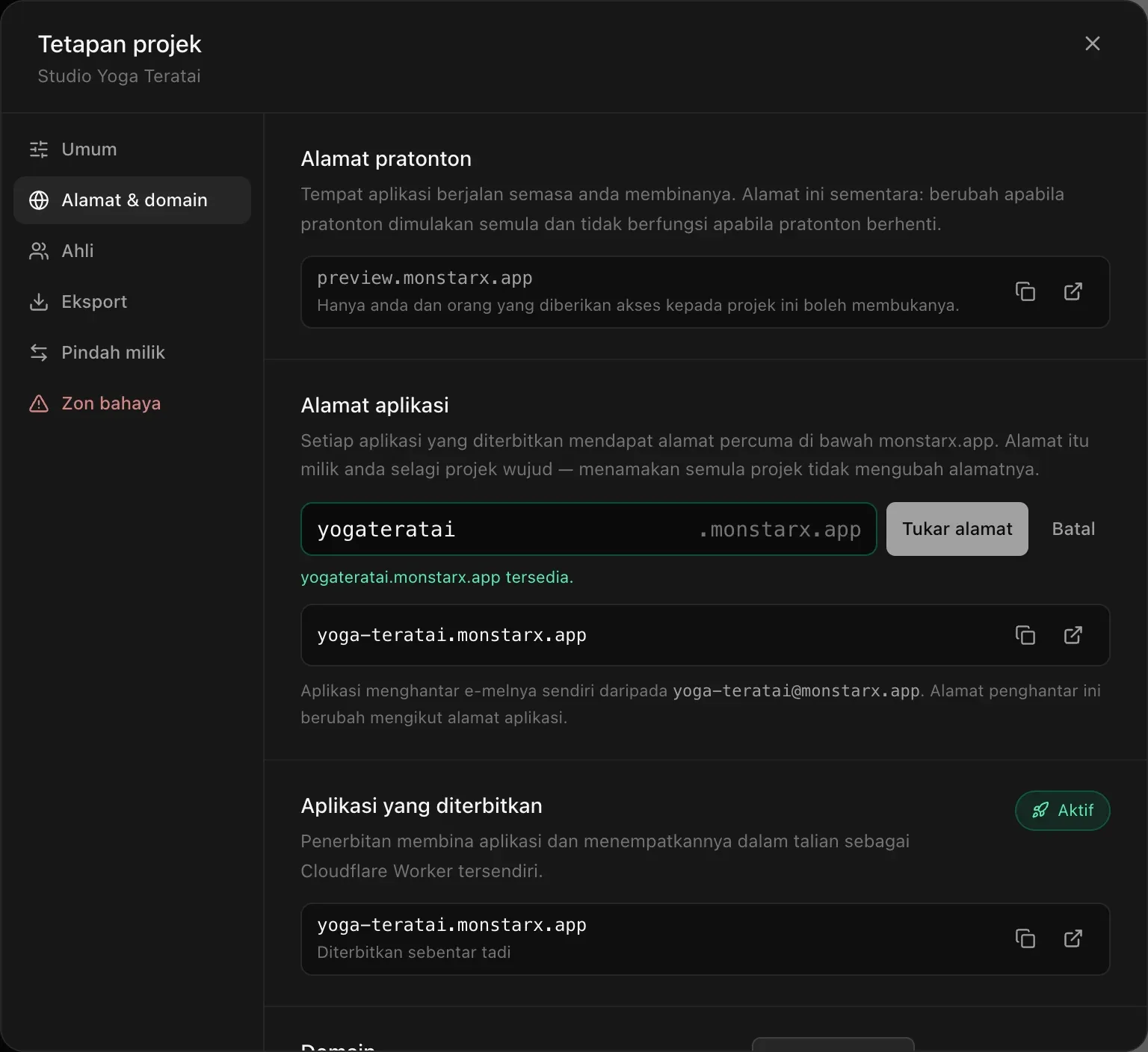Open the published app marked Diterbitkan sebentar tadi
Image resolution: width=1148 pixels, height=1052 pixels.
click(x=1073, y=938)
